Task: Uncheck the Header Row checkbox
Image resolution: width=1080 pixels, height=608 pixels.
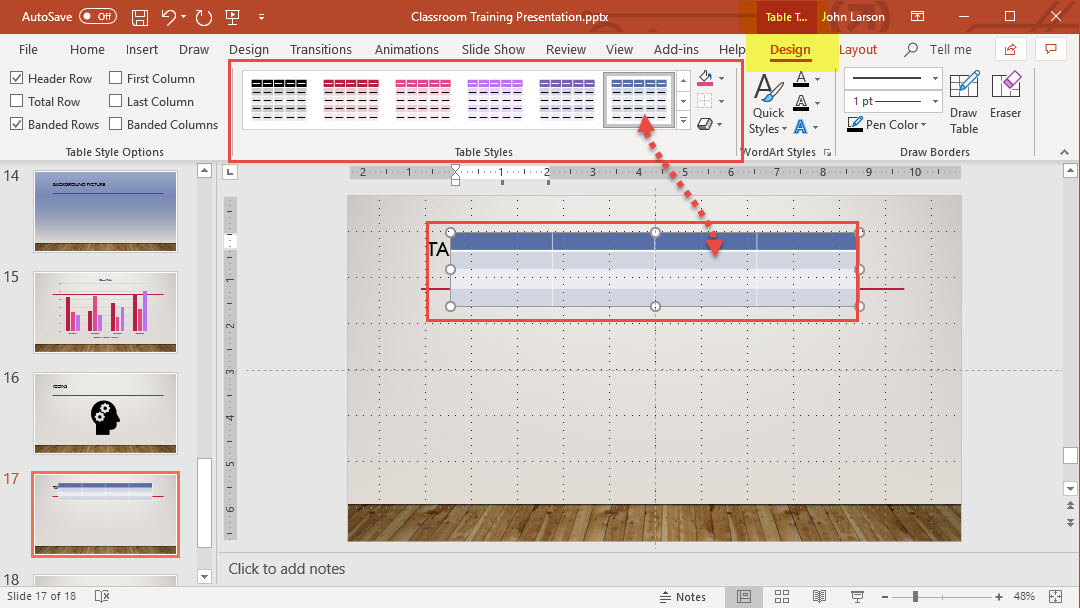Action: point(17,78)
